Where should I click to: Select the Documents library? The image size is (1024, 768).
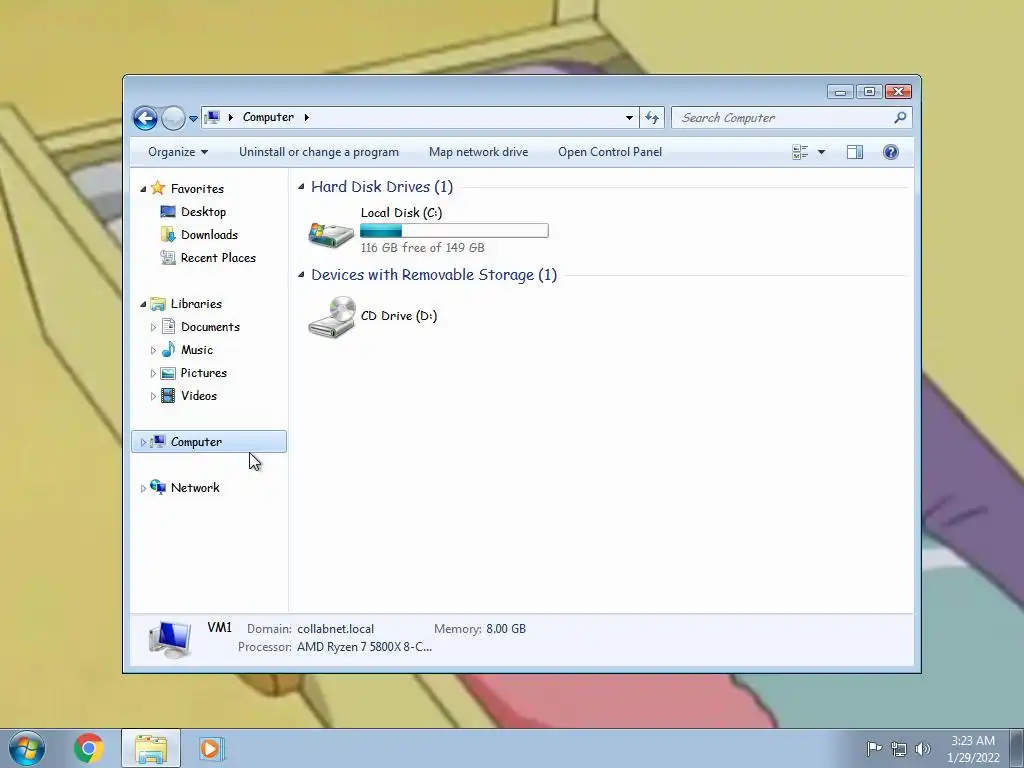point(210,327)
